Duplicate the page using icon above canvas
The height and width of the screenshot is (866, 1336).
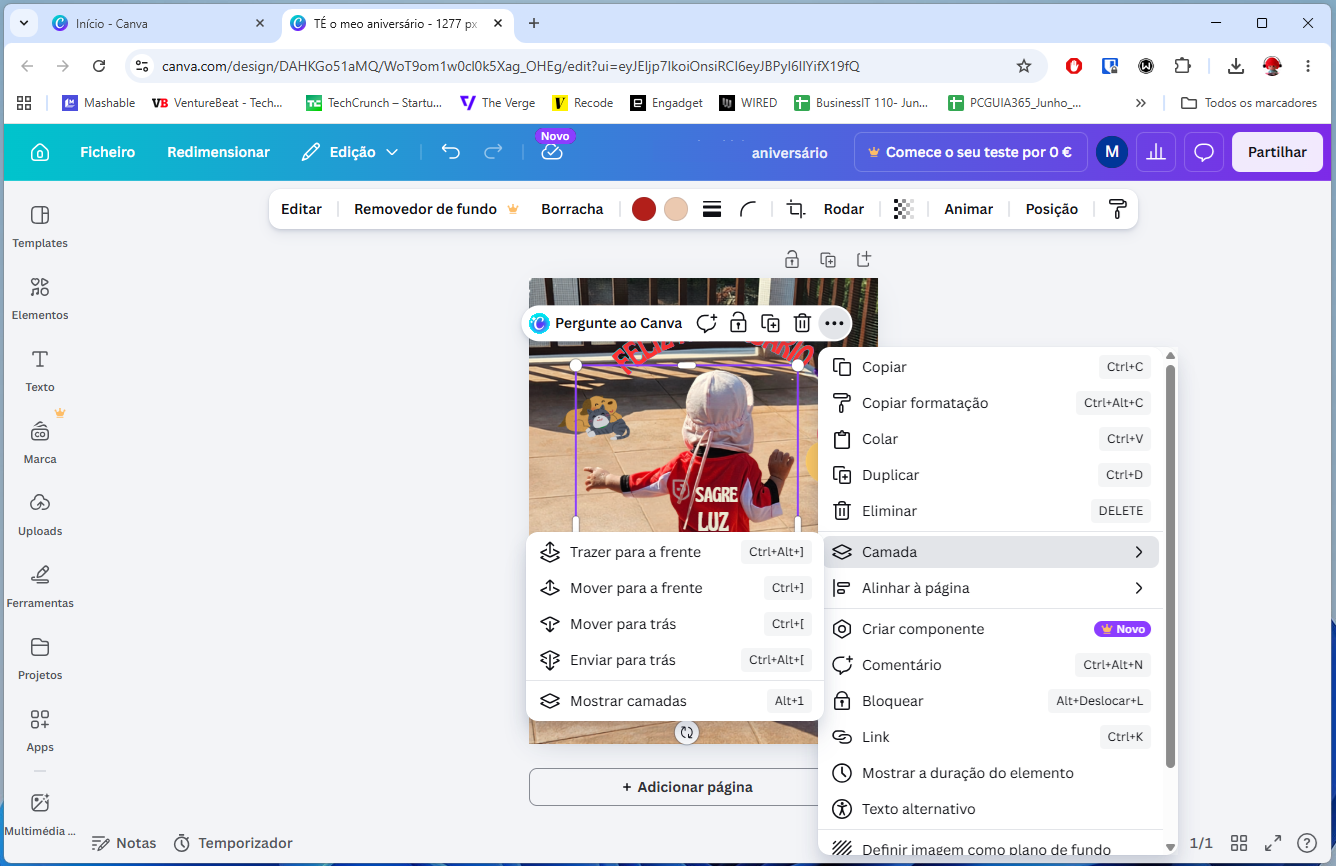pyautogui.click(x=828, y=260)
